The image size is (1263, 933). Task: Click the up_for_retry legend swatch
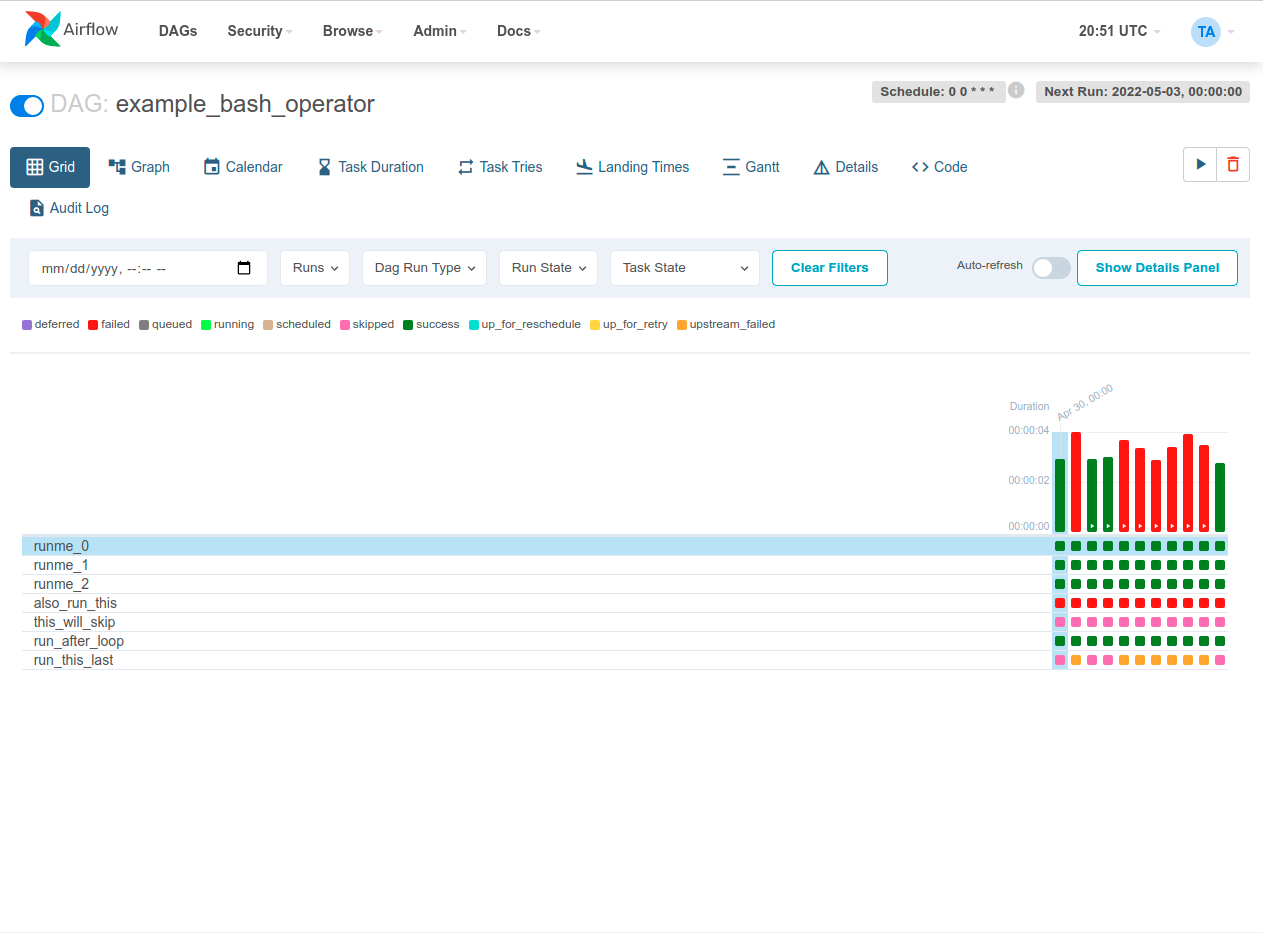coord(595,325)
